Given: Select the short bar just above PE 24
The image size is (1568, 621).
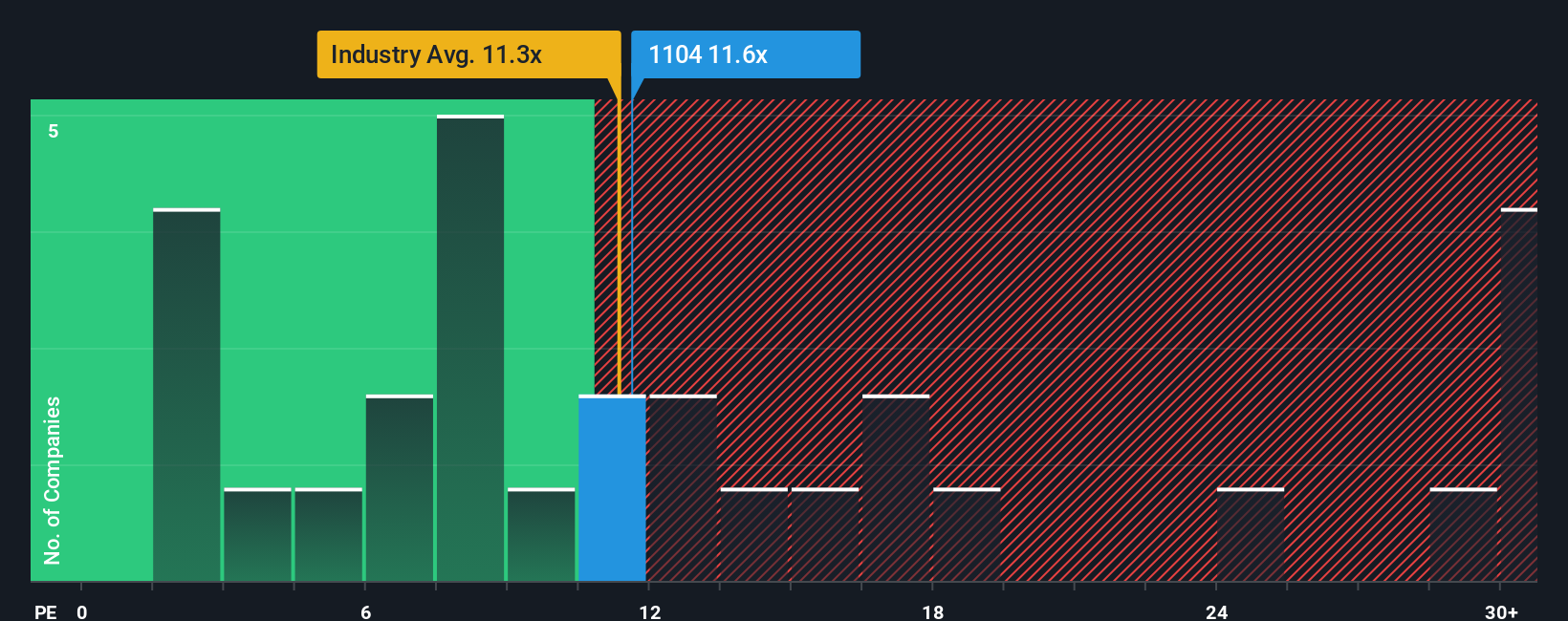Looking at the screenshot, I should tap(1251, 535).
